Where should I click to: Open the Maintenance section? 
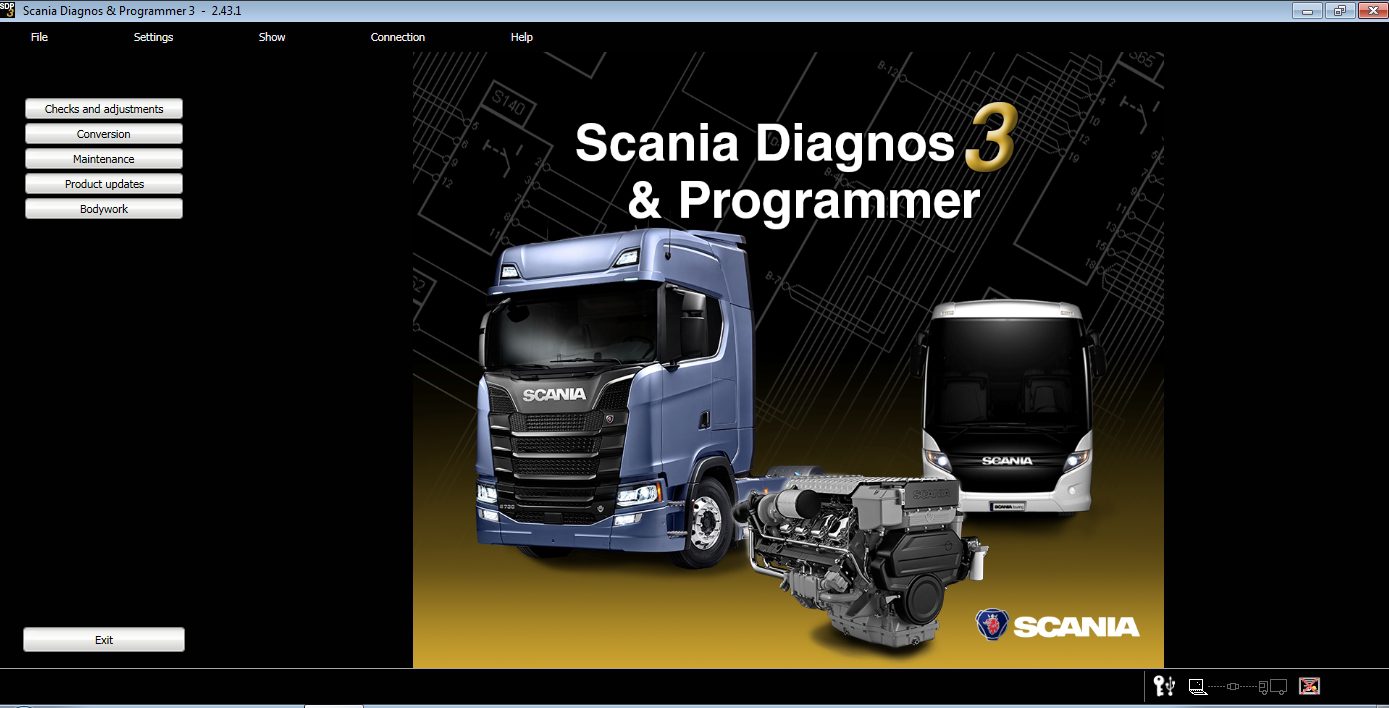point(103,158)
